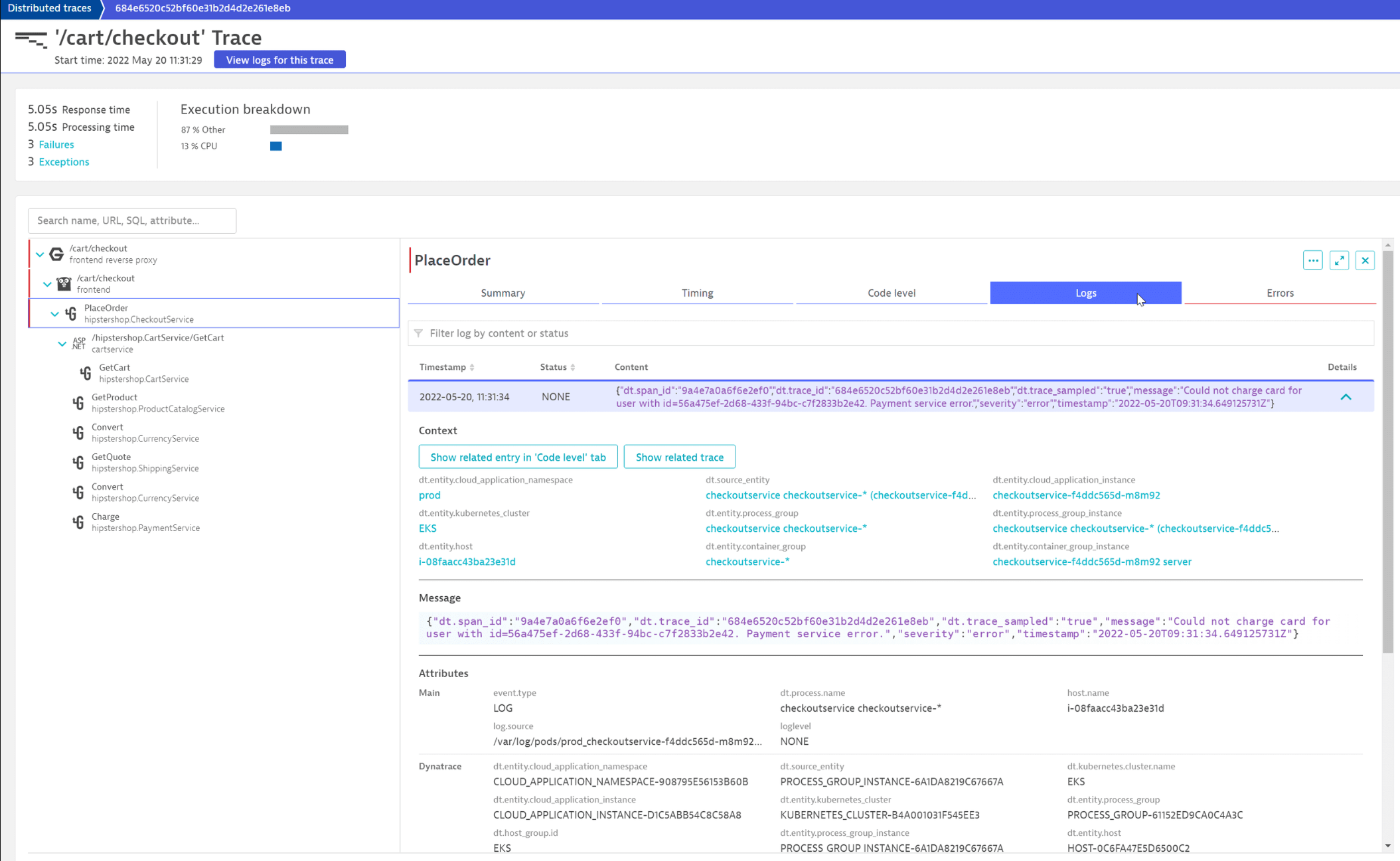
Task: Collapse the PlaceOrder tree node chevron
Action: 54,313
